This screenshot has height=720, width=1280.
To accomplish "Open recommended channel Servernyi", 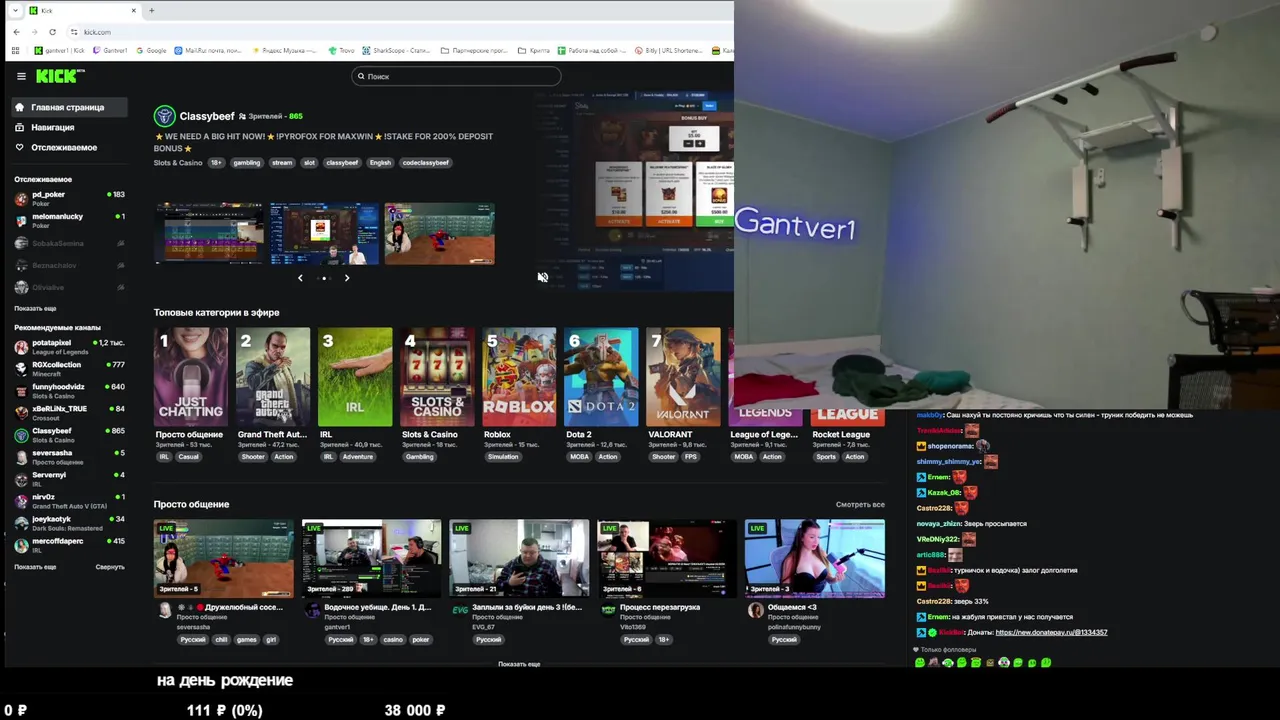I will [x=70, y=479].
